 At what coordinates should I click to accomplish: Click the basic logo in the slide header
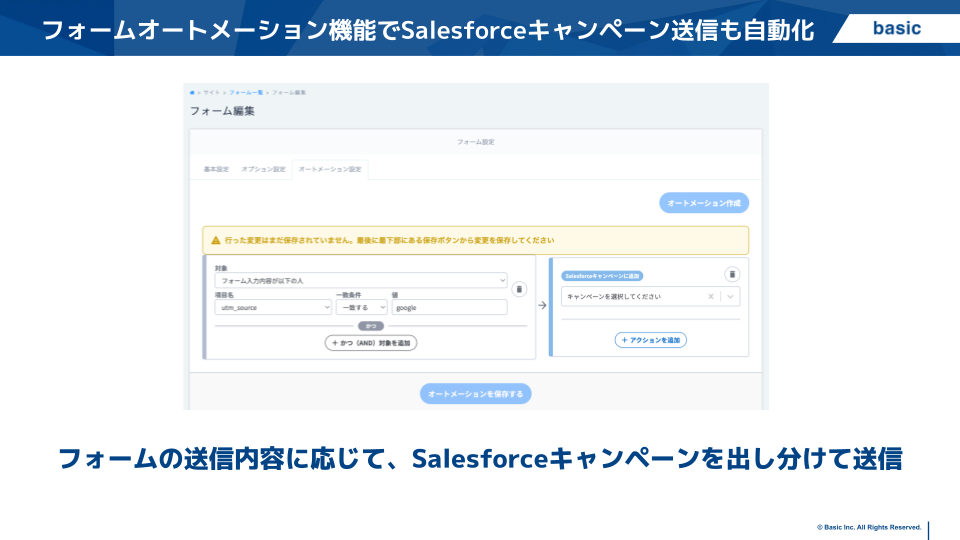coord(897,28)
